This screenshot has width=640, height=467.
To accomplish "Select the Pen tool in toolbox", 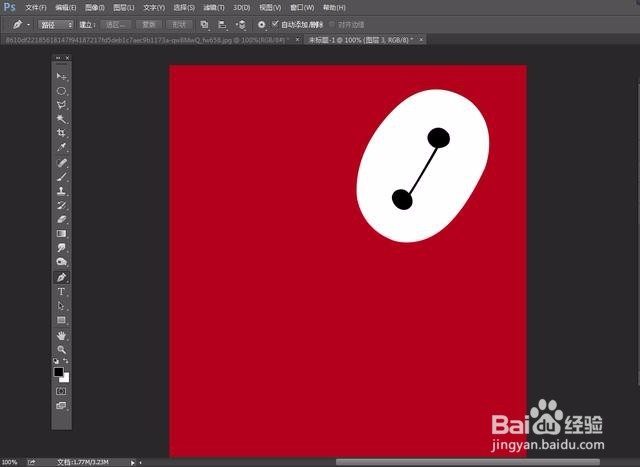I will pyautogui.click(x=62, y=278).
